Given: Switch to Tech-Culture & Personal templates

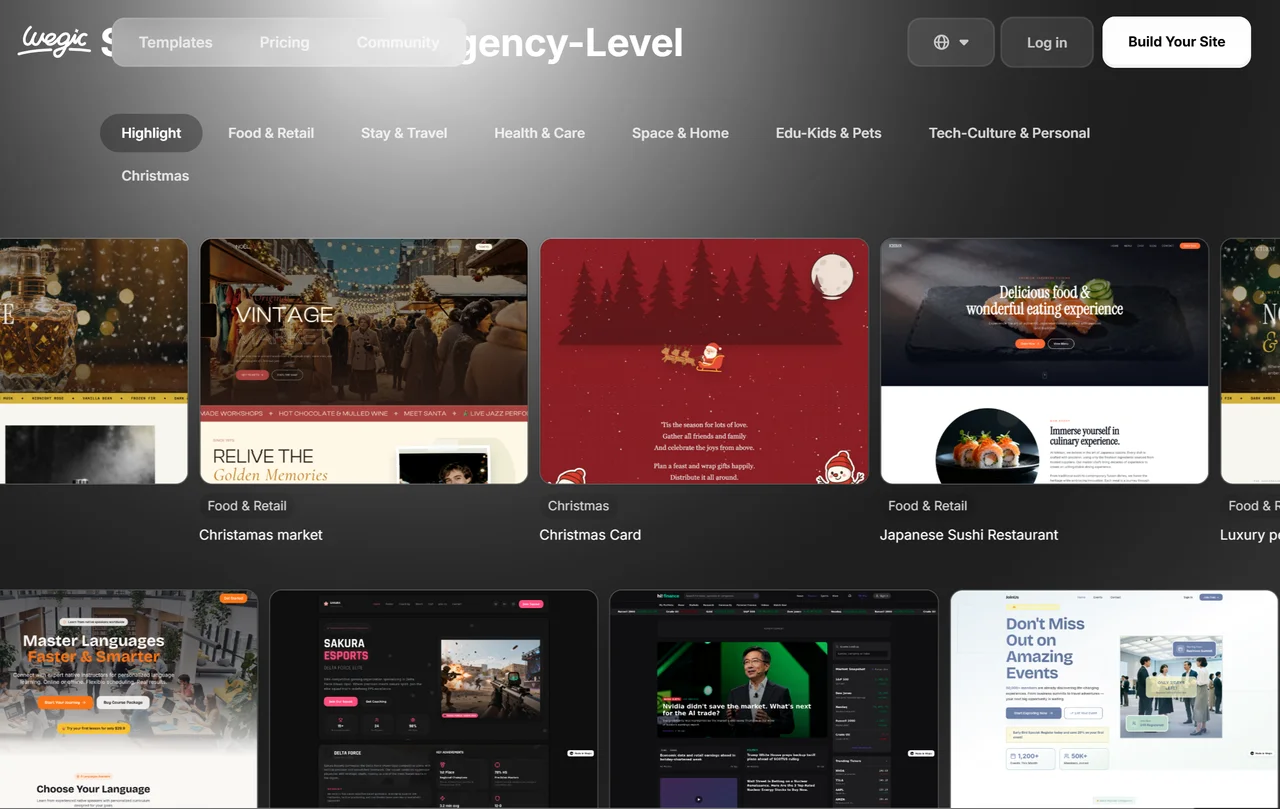Looking at the screenshot, I should click(1008, 132).
